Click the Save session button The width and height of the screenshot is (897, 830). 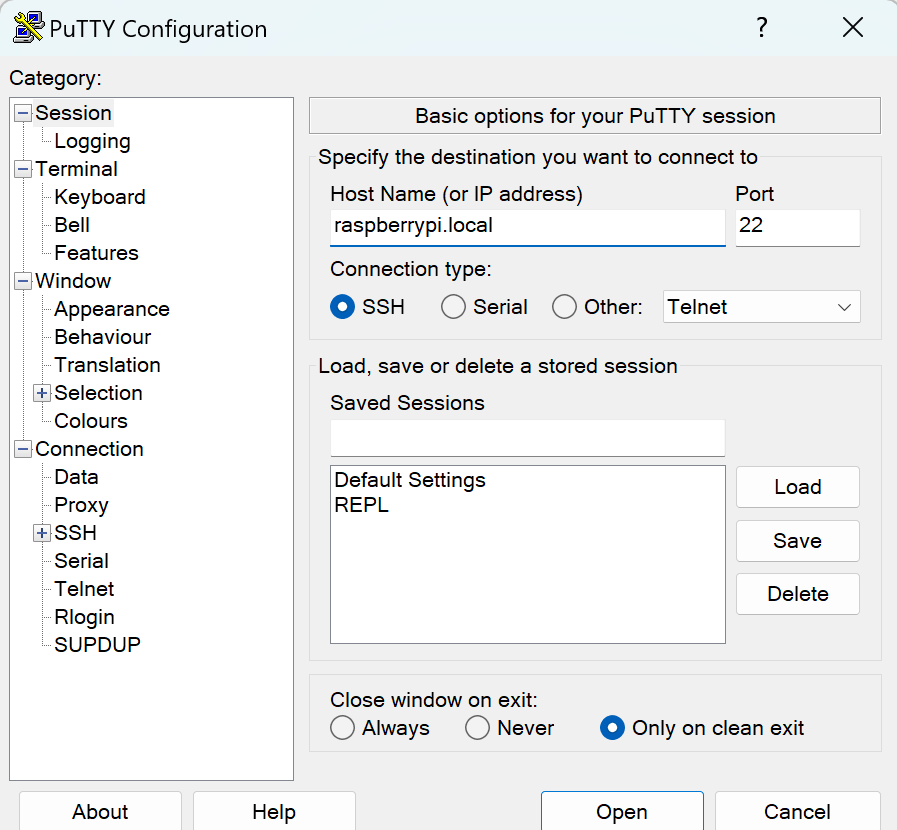(797, 541)
